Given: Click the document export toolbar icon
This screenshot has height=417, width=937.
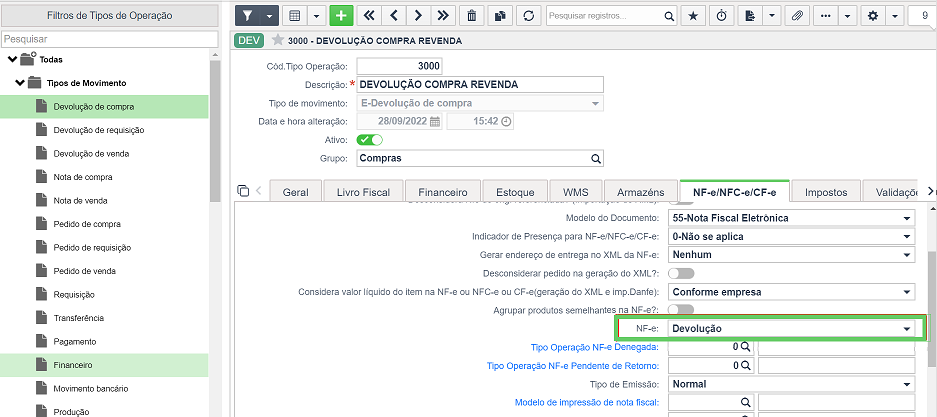Looking at the screenshot, I should [x=750, y=16].
